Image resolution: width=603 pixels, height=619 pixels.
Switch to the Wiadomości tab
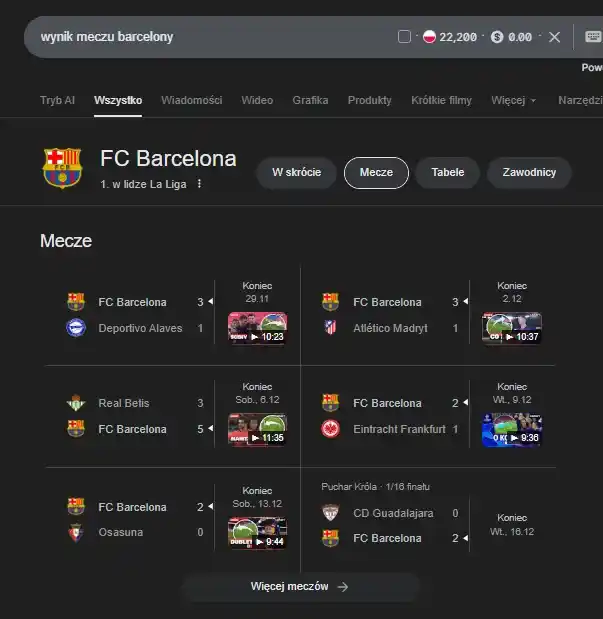pos(191,100)
